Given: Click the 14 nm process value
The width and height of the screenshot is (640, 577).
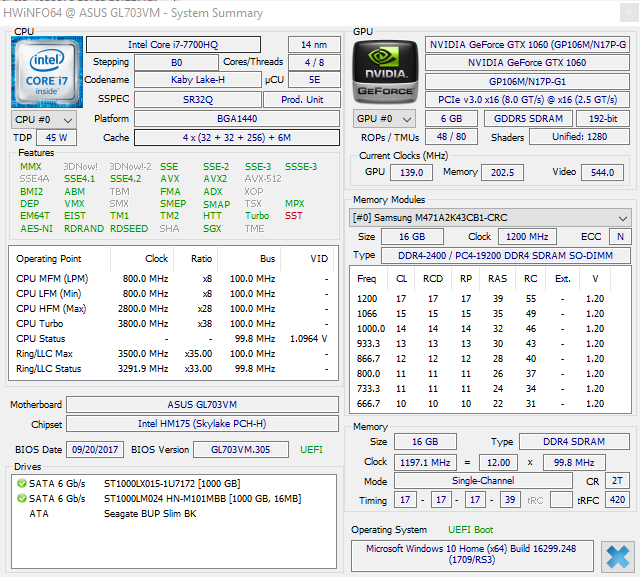Looking at the screenshot, I should coord(314,44).
